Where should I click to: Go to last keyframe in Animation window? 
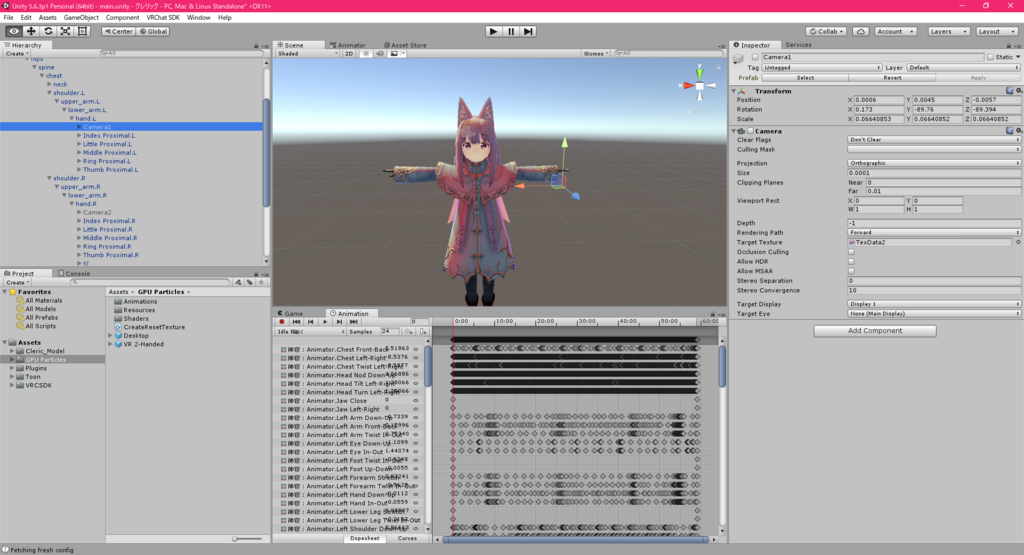(353, 322)
